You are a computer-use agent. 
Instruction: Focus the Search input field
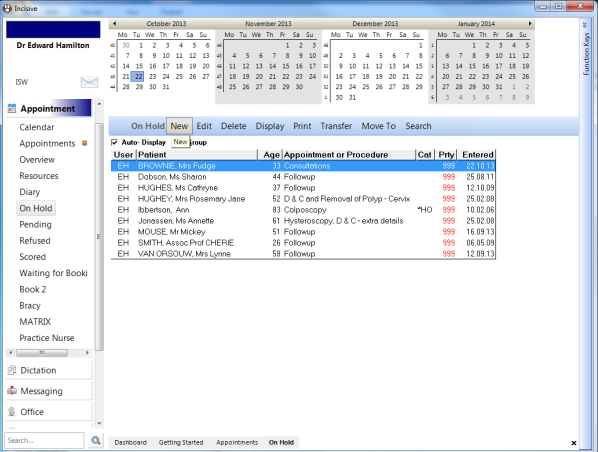44,441
